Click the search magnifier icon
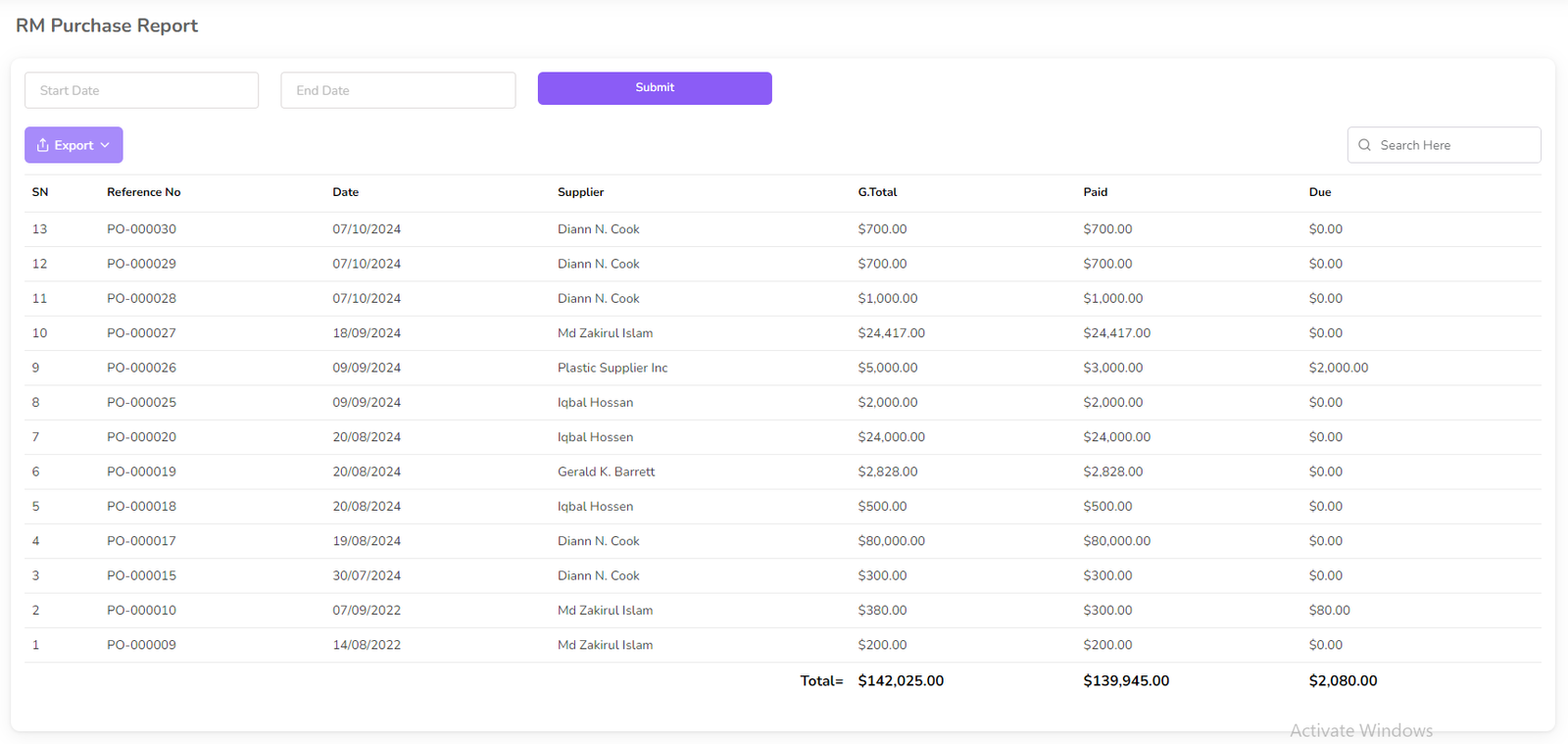 (x=1364, y=145)
